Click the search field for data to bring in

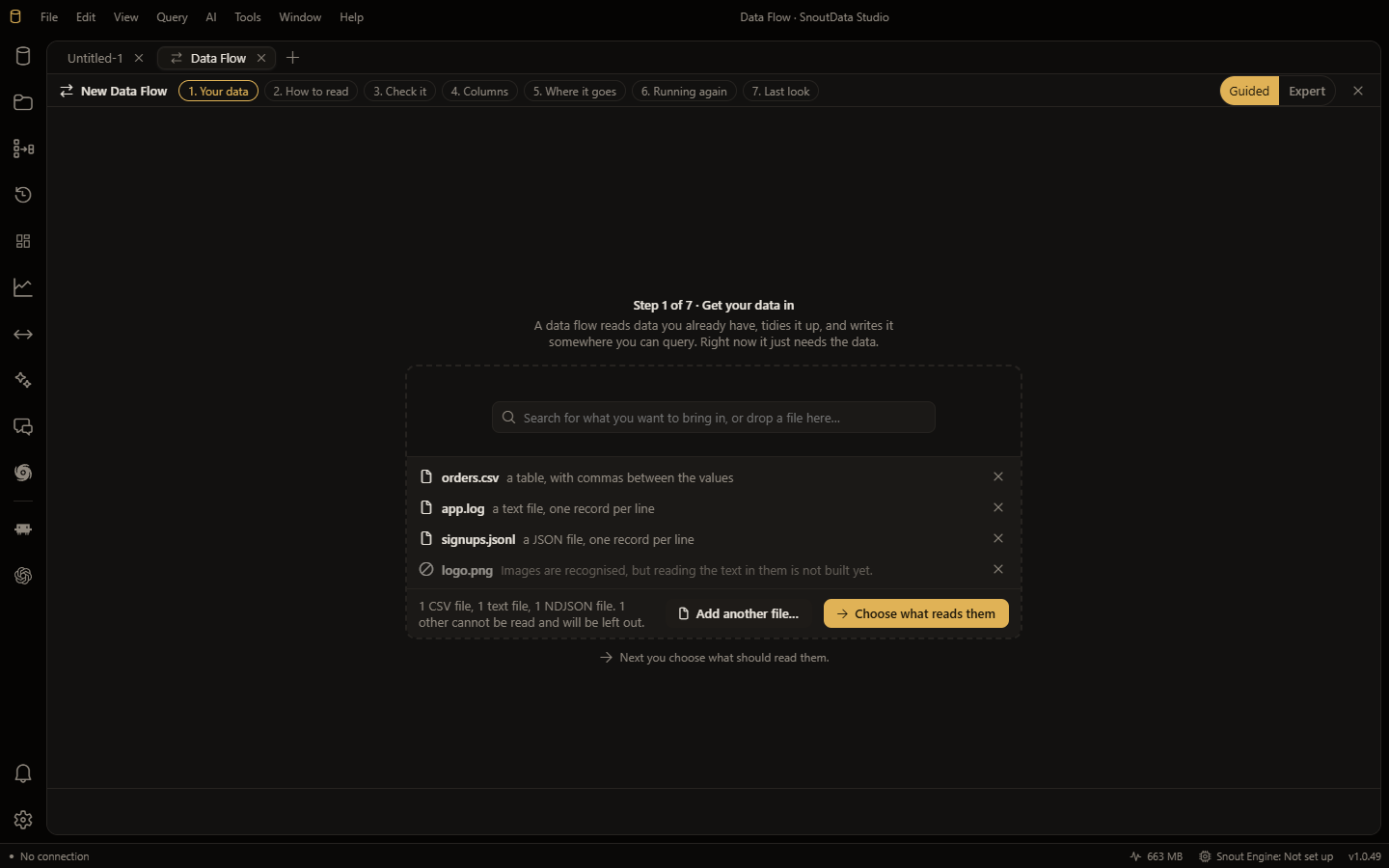pos(714,418)
